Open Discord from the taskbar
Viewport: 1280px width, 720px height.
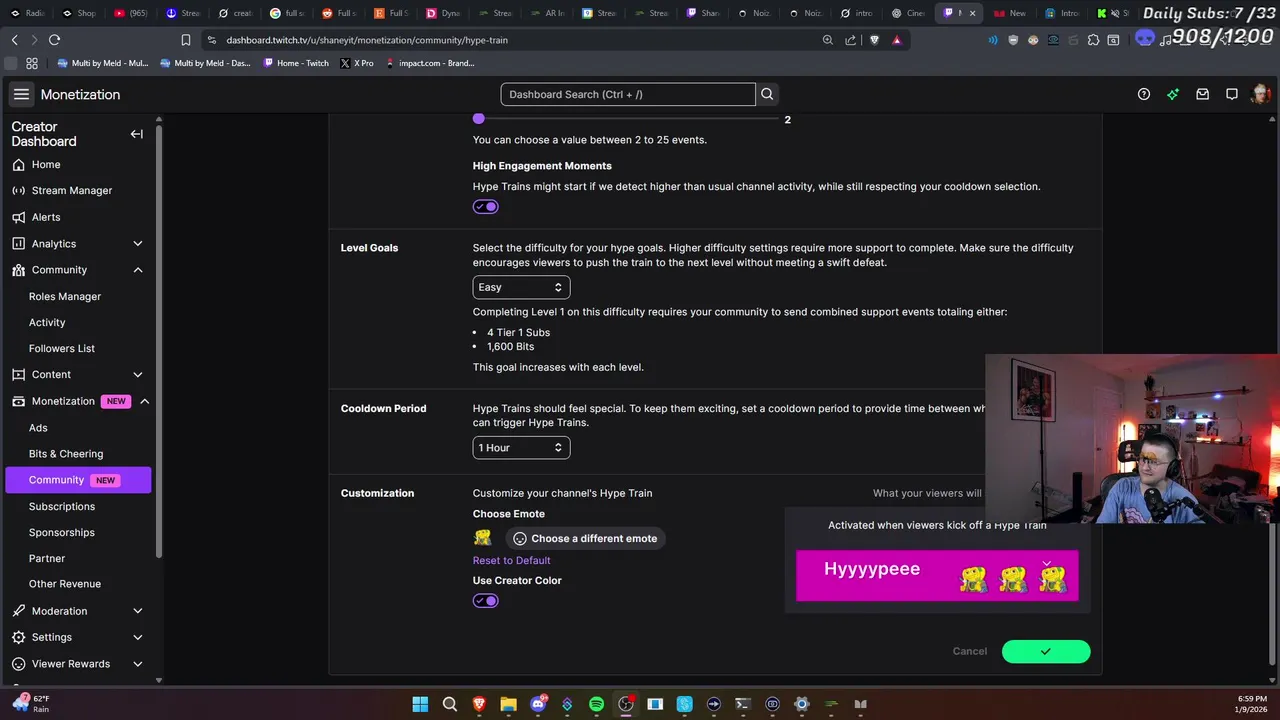(538, 704)
